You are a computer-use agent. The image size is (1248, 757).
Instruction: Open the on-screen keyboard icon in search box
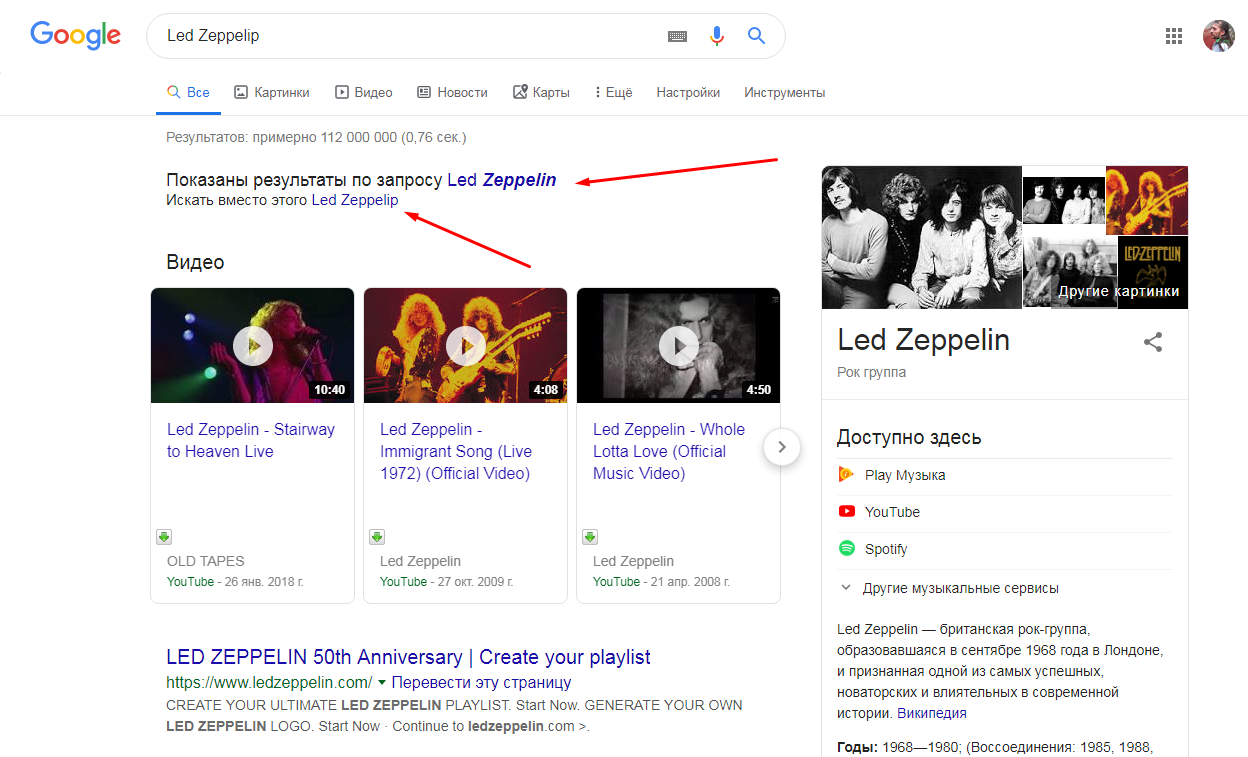pos(678,36)
